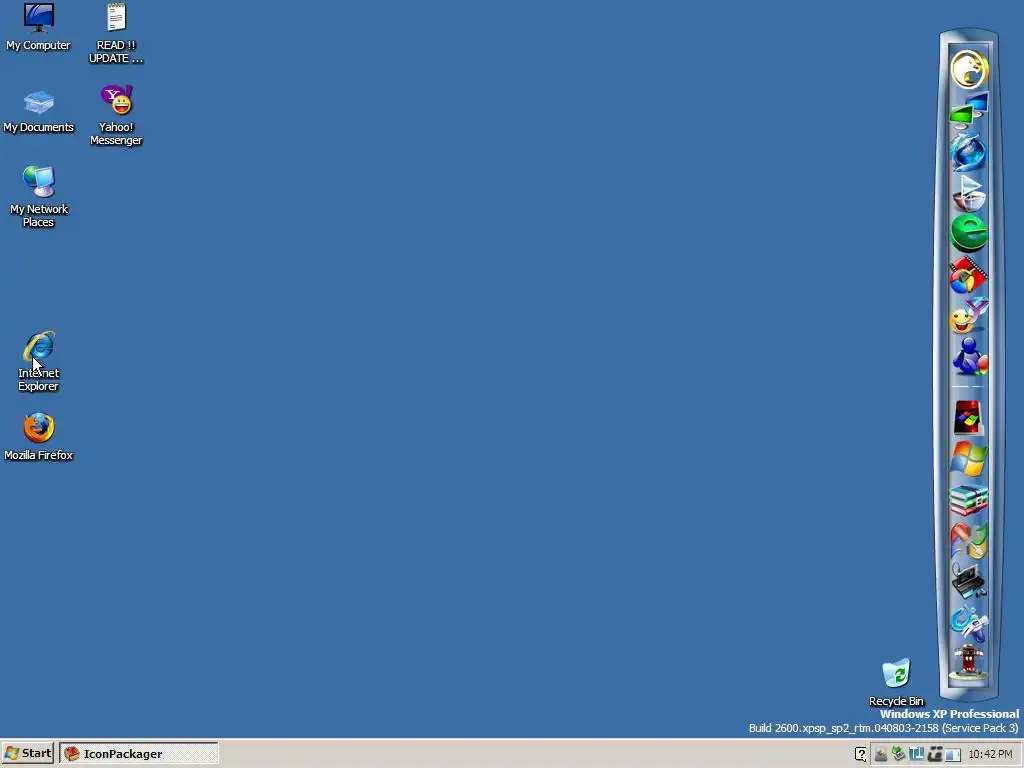Image resolution: width=1024 pixels, height=768 pixels.
Task: Click the Windows flag with tools dock icon
Action: coord(969,541)
